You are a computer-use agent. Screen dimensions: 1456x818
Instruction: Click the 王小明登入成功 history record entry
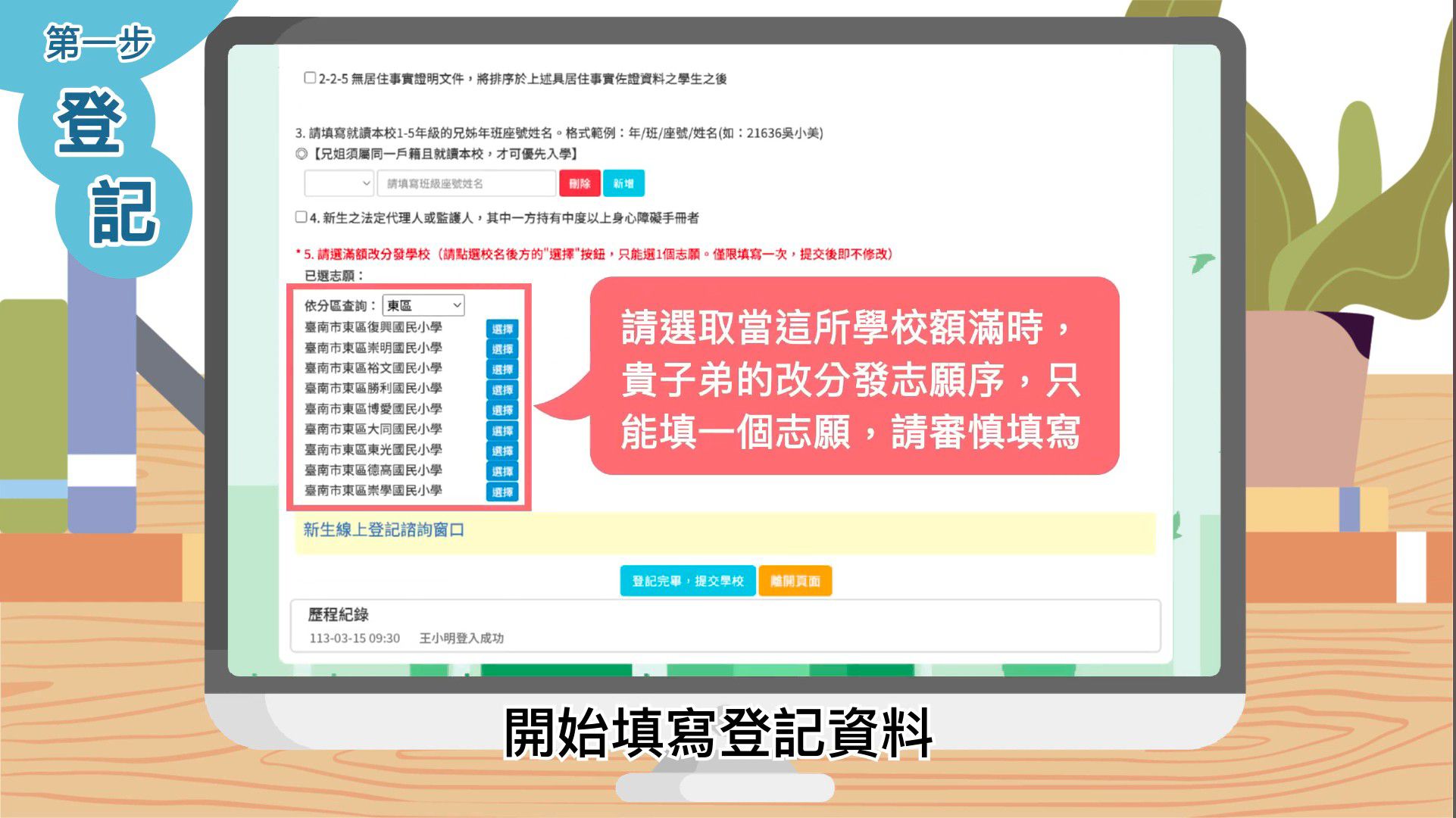[x=461, y=638]
